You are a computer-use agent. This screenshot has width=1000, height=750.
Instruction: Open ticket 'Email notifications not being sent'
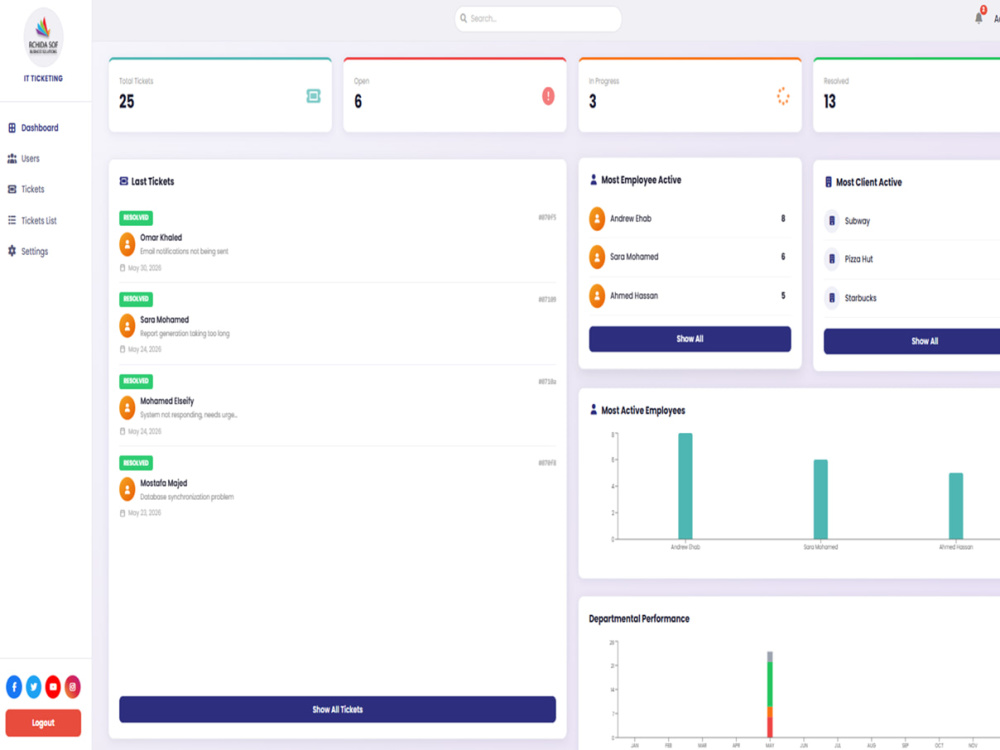[x=184, y=251]
